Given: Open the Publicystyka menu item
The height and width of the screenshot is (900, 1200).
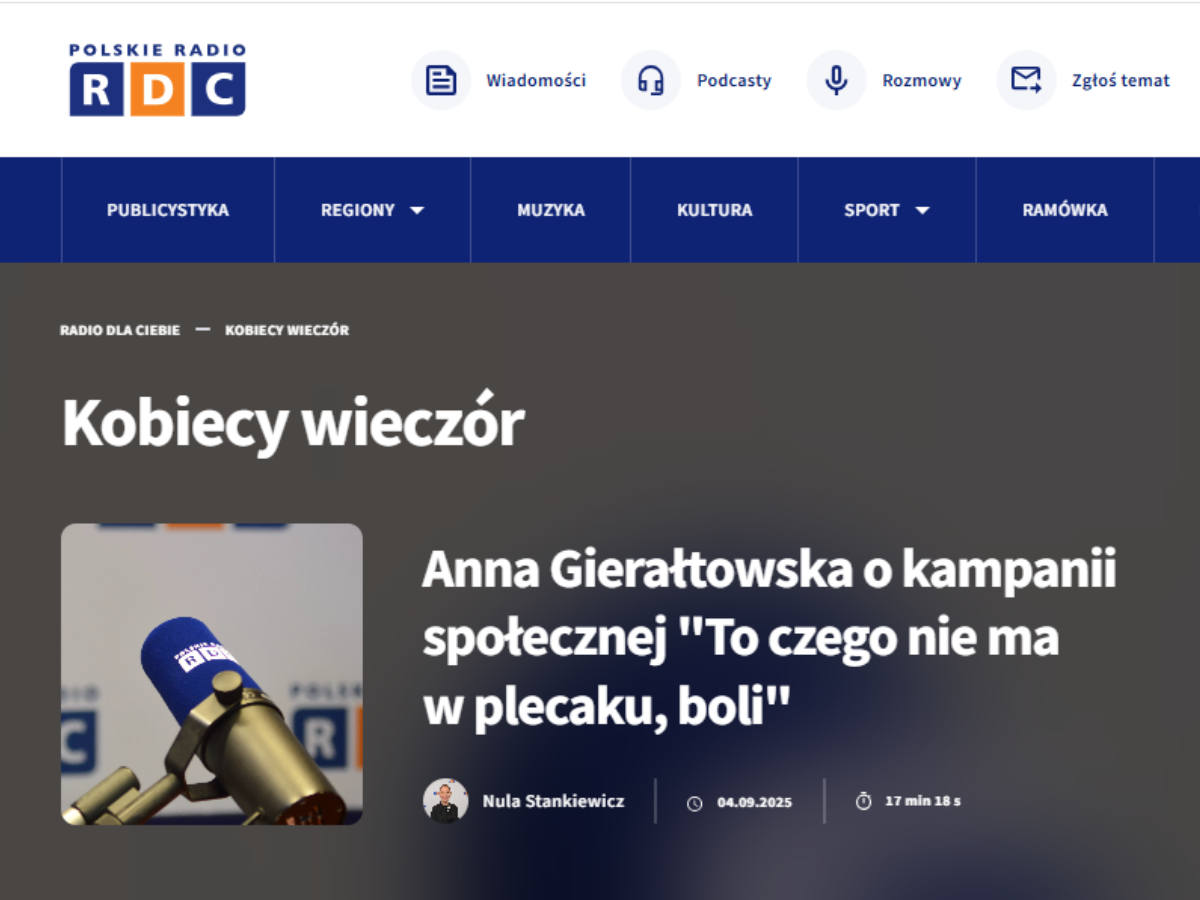Looking at the screenshot, I should point(168,210).
